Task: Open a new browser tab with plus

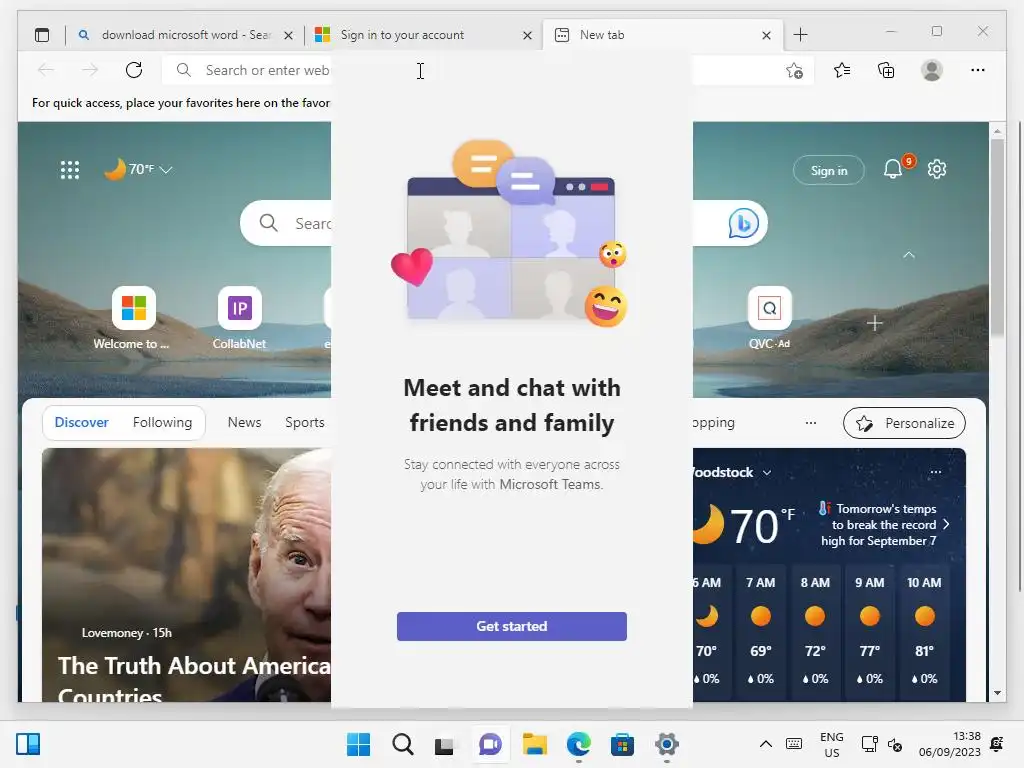Action: [x=800, y=35]
